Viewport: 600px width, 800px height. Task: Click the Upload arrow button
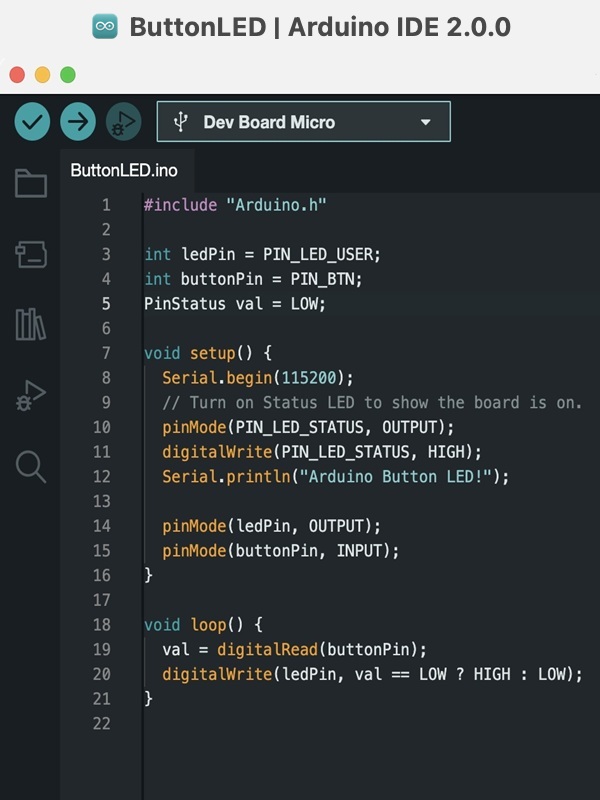78,122
